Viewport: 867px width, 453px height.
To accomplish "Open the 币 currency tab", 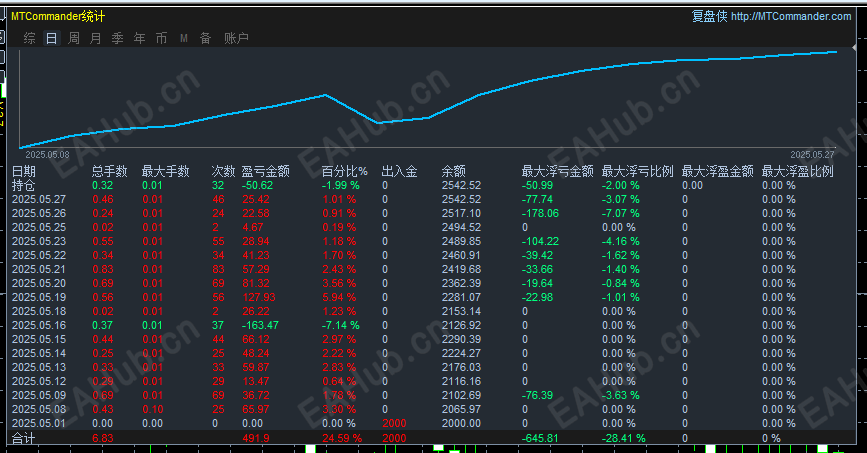I will click(161, 38).
